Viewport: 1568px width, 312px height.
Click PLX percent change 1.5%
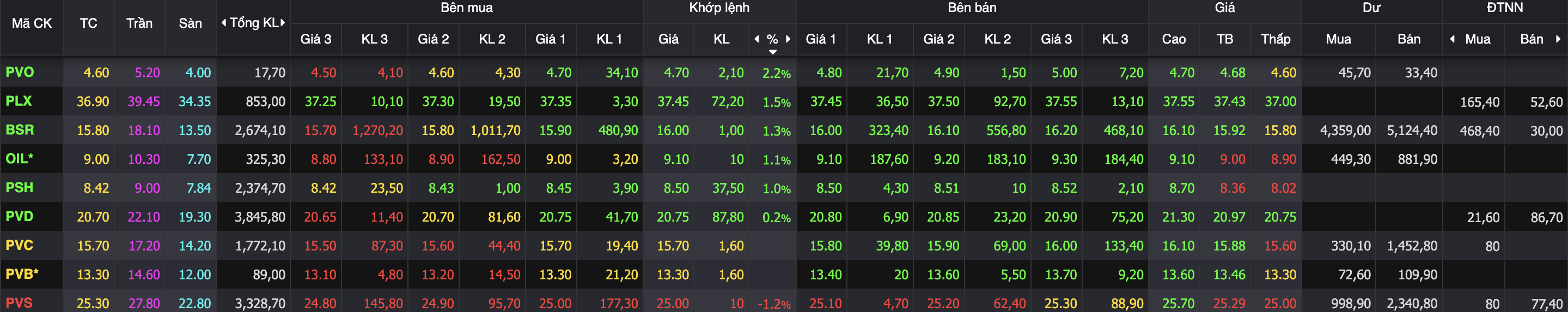coord(777,102)
